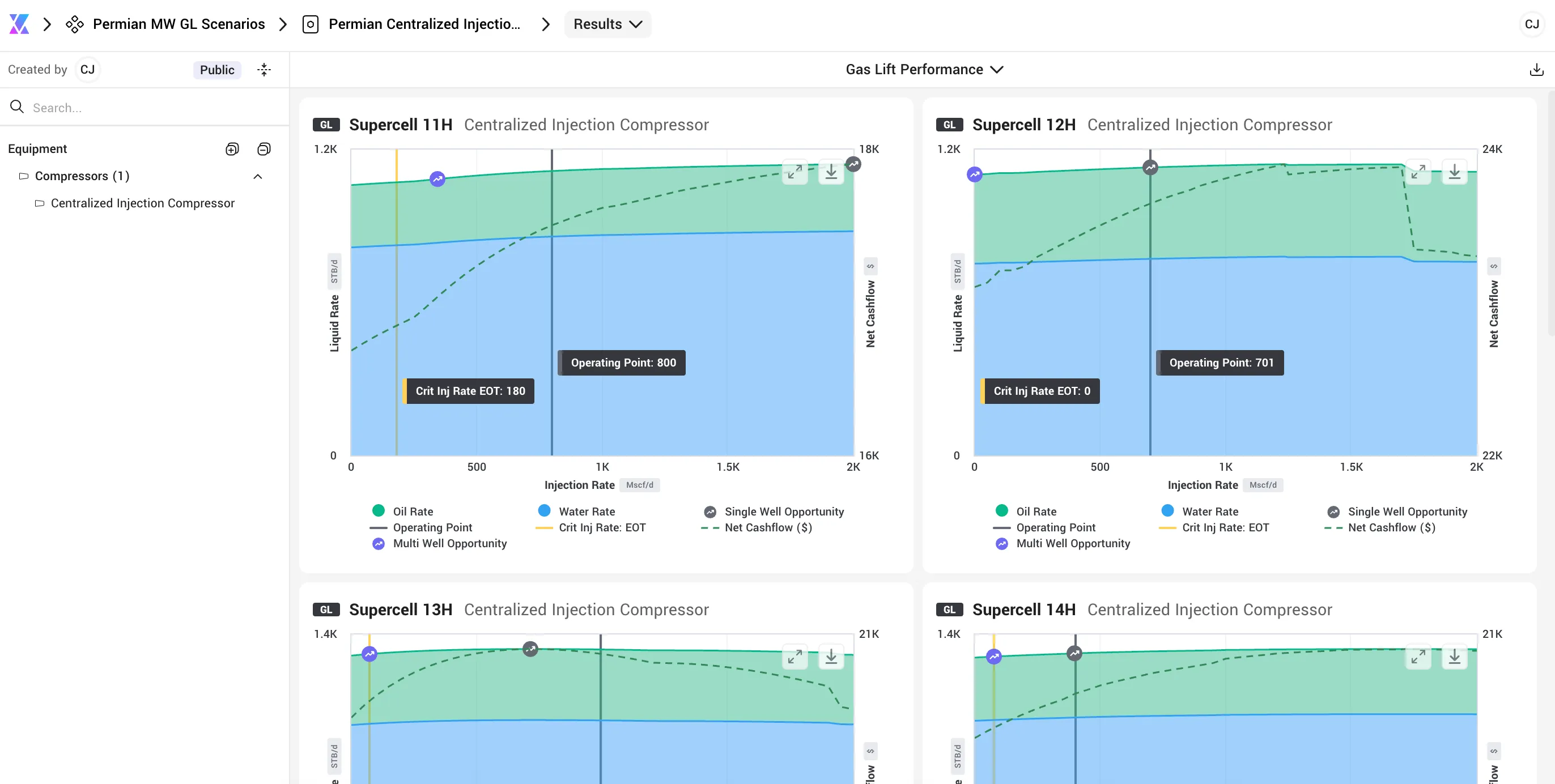
Task: Click the app logo icon
Action: pyautogui.click(x=19, y=24)
